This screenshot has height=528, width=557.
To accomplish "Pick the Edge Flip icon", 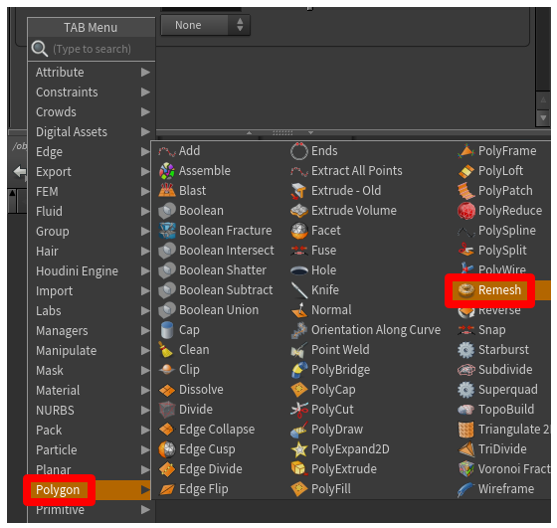I will coord(167,489).
